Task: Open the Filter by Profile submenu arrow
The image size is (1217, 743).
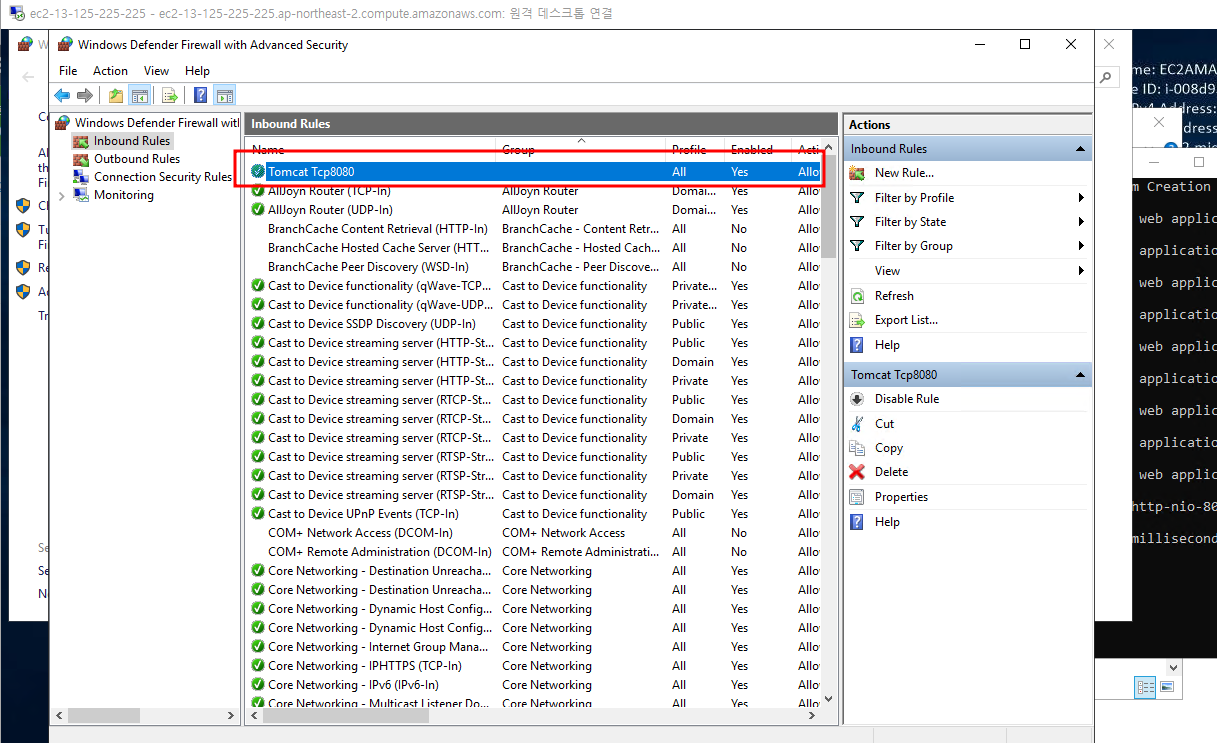Action: (x=1081, y=198)
